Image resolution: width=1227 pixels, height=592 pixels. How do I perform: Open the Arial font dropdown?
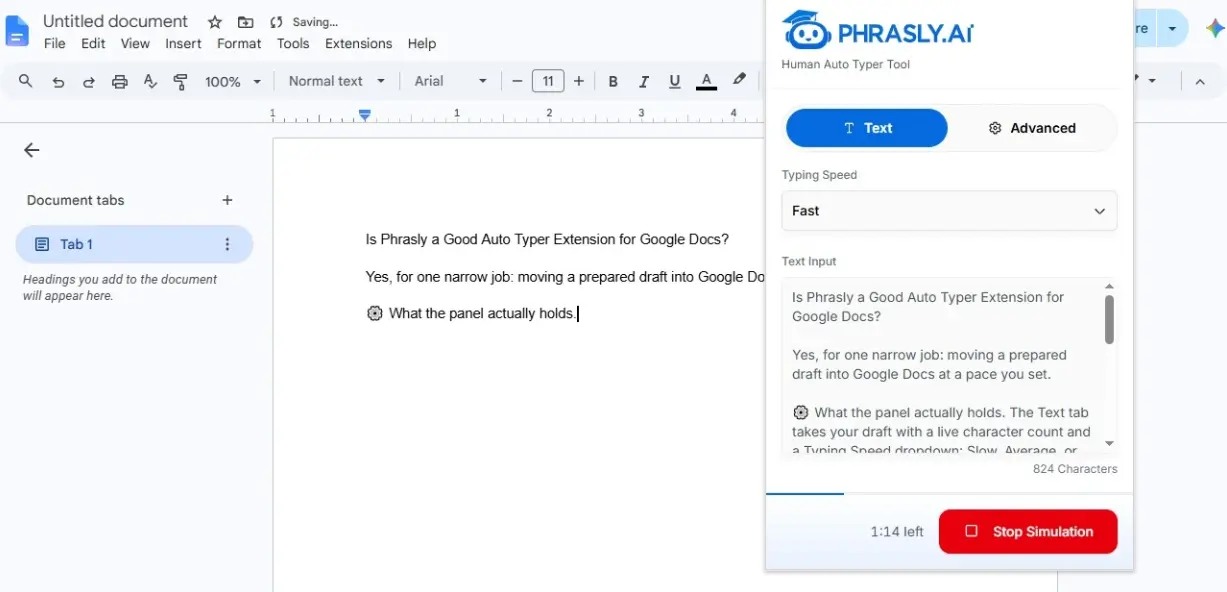(x=451, y=81)
